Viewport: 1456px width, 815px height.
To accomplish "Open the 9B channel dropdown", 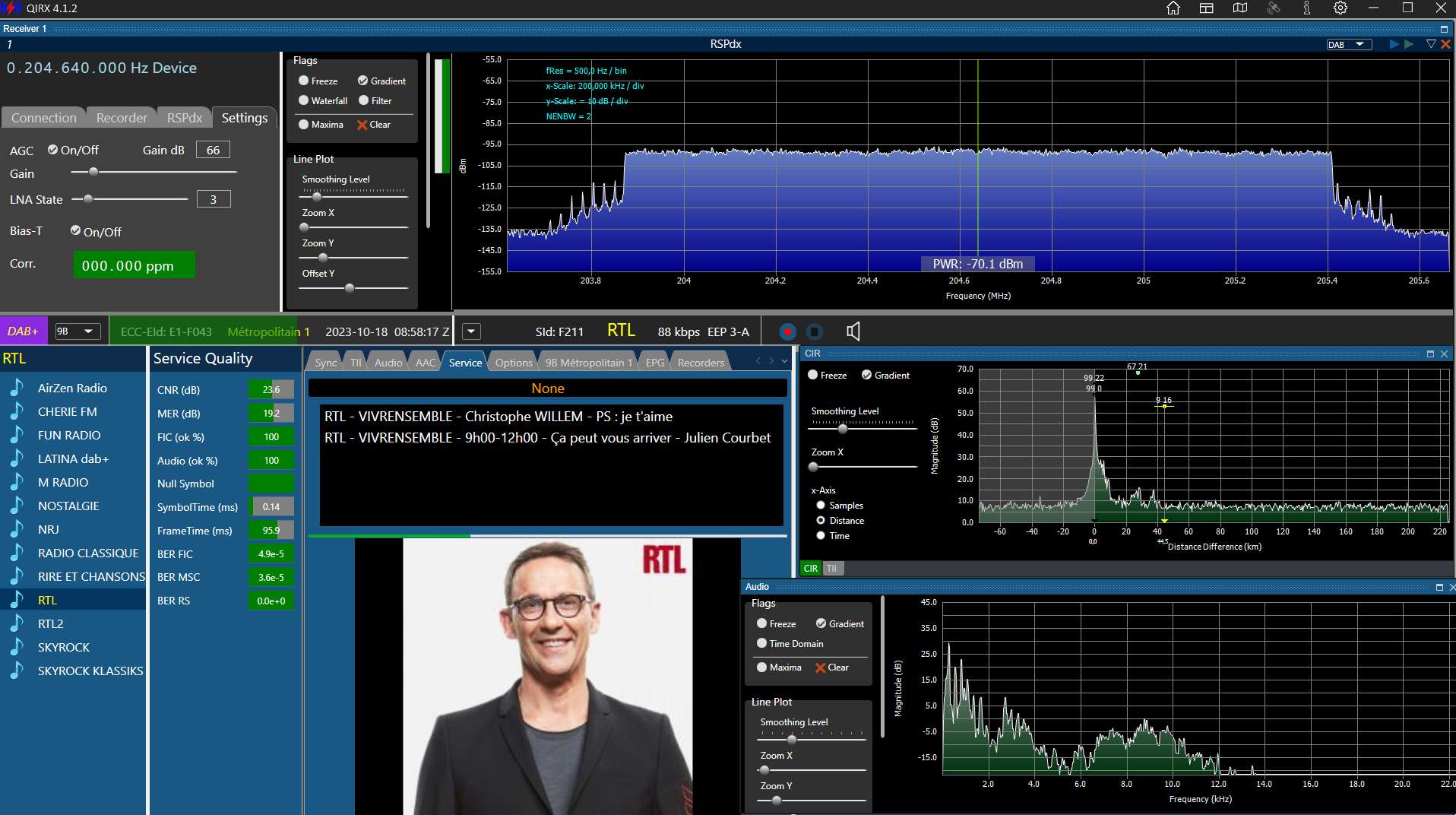I will (78, 331).
